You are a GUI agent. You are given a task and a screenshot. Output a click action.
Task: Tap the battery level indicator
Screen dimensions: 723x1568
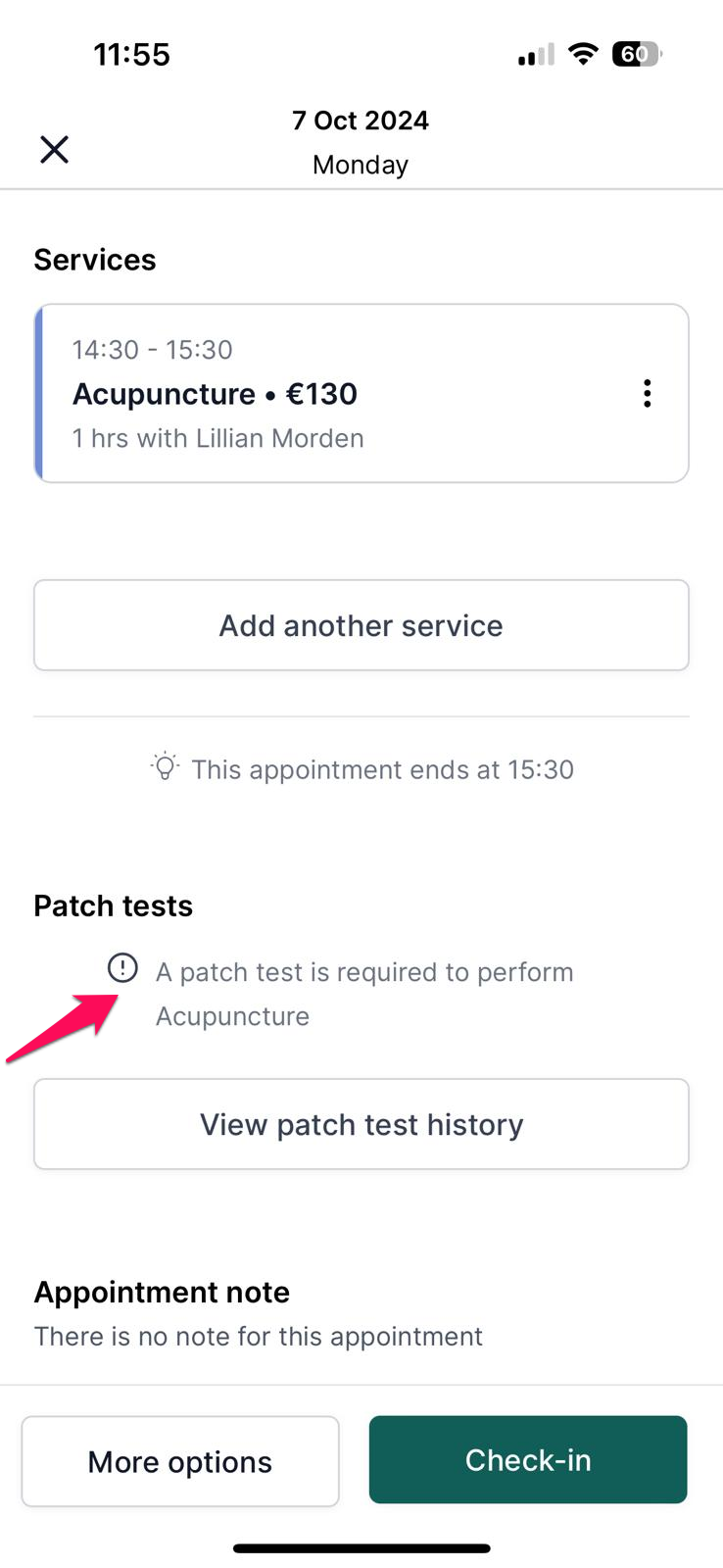636,54
